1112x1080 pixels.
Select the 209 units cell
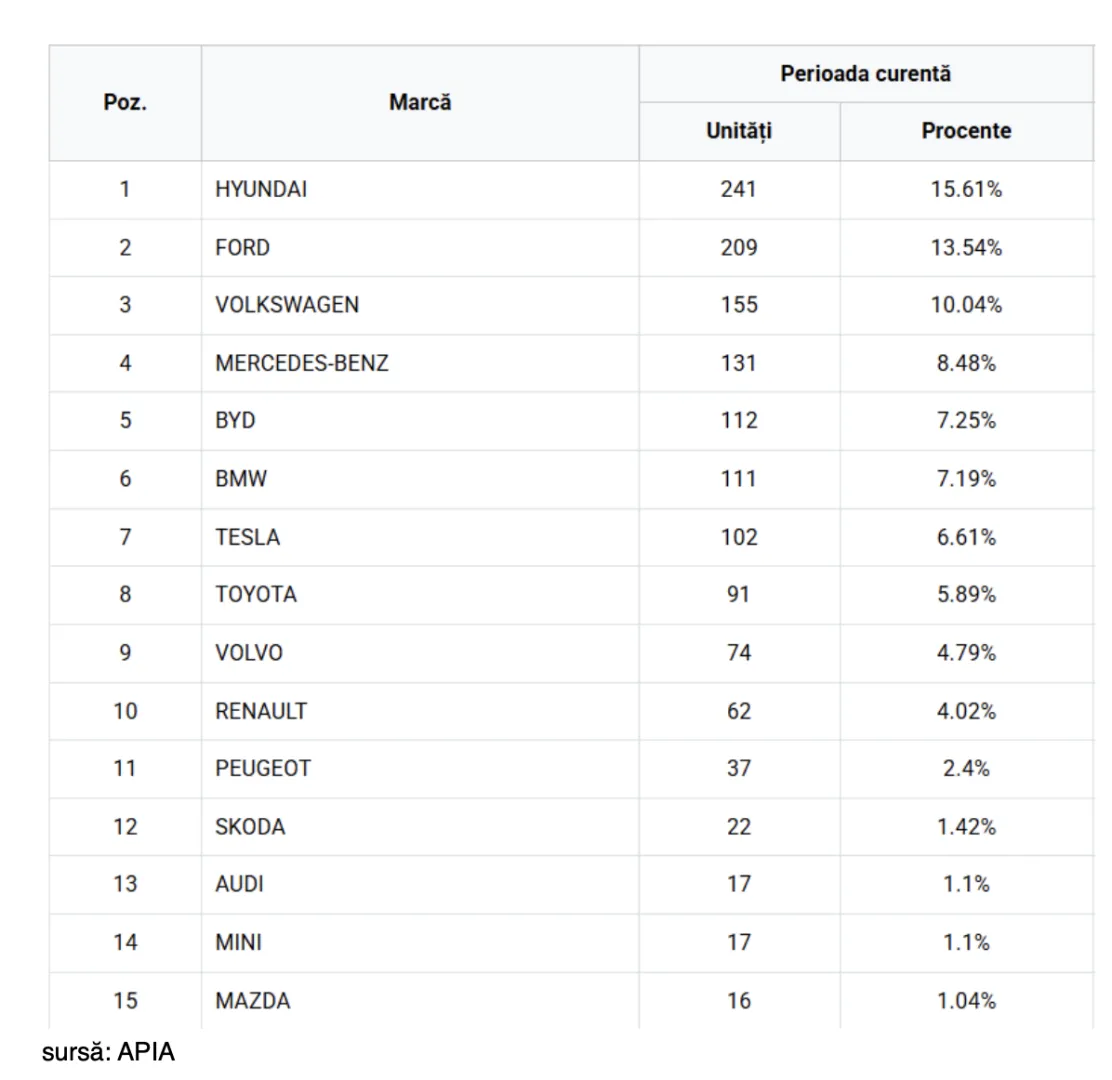(x=739, y=247)
